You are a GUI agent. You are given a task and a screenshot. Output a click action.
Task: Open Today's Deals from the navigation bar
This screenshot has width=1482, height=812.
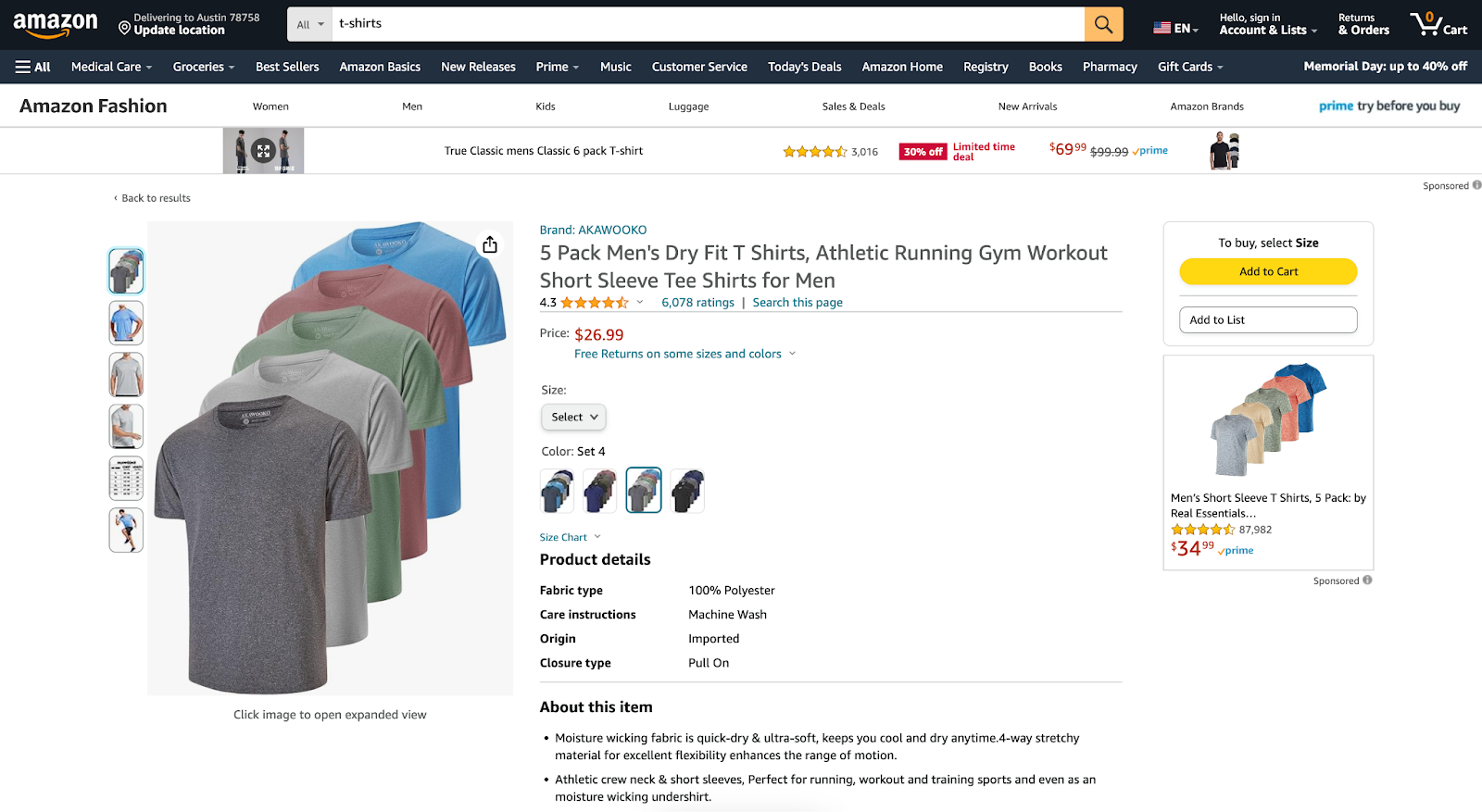[804, 67]
